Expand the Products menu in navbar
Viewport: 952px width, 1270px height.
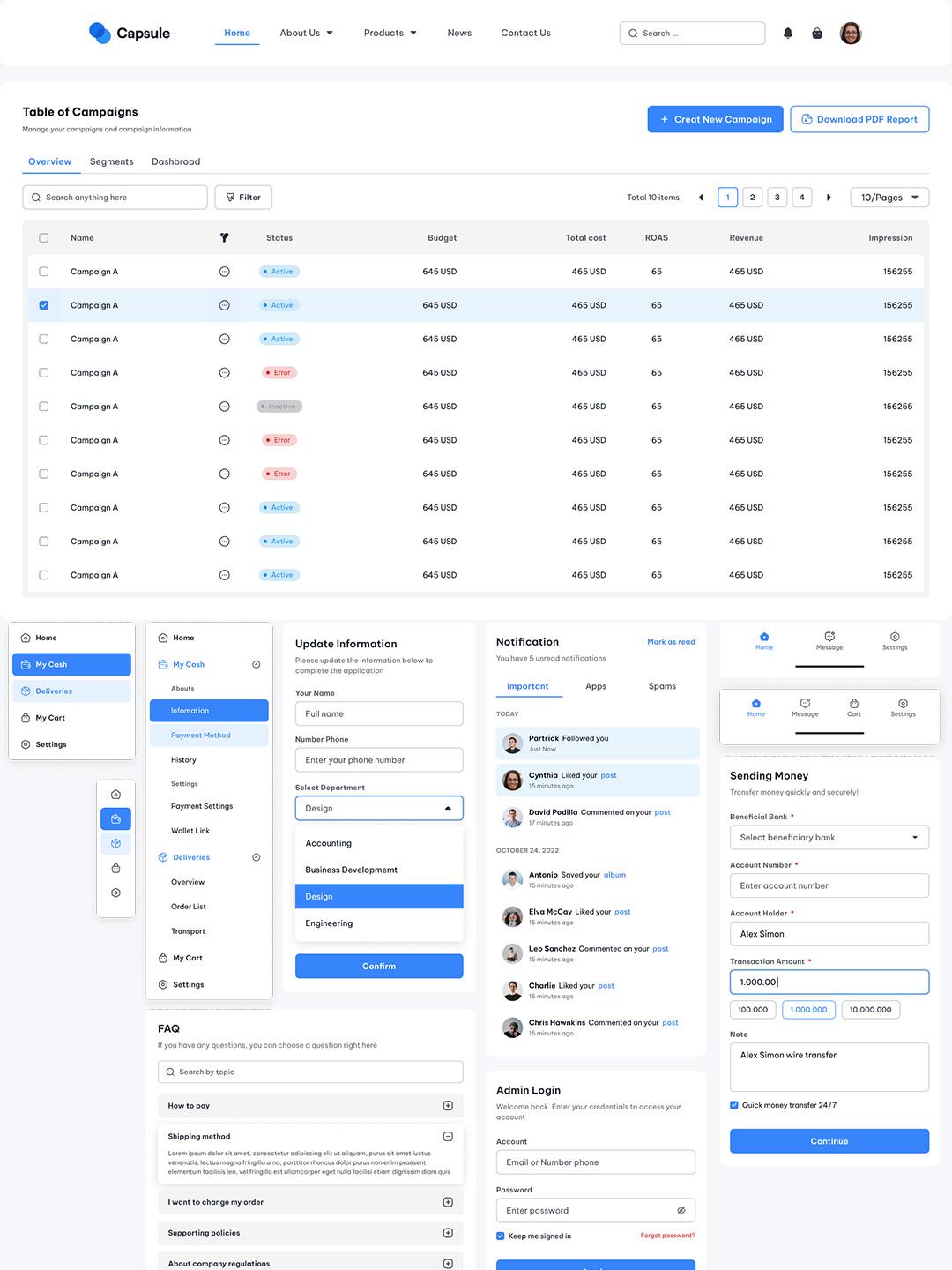[x=390, y=34]
